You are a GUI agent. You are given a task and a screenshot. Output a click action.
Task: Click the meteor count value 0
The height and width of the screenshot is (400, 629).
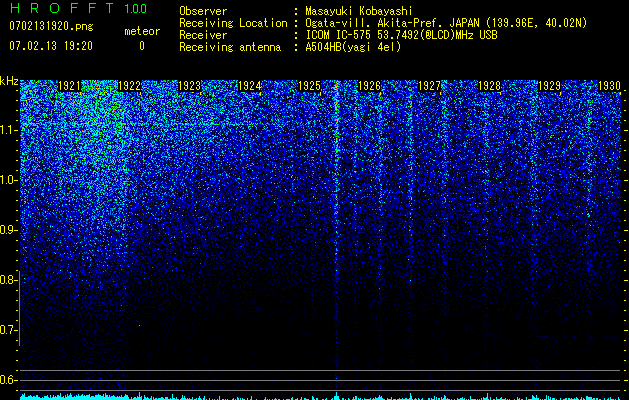pyautogui.click(x=142, y=46)
